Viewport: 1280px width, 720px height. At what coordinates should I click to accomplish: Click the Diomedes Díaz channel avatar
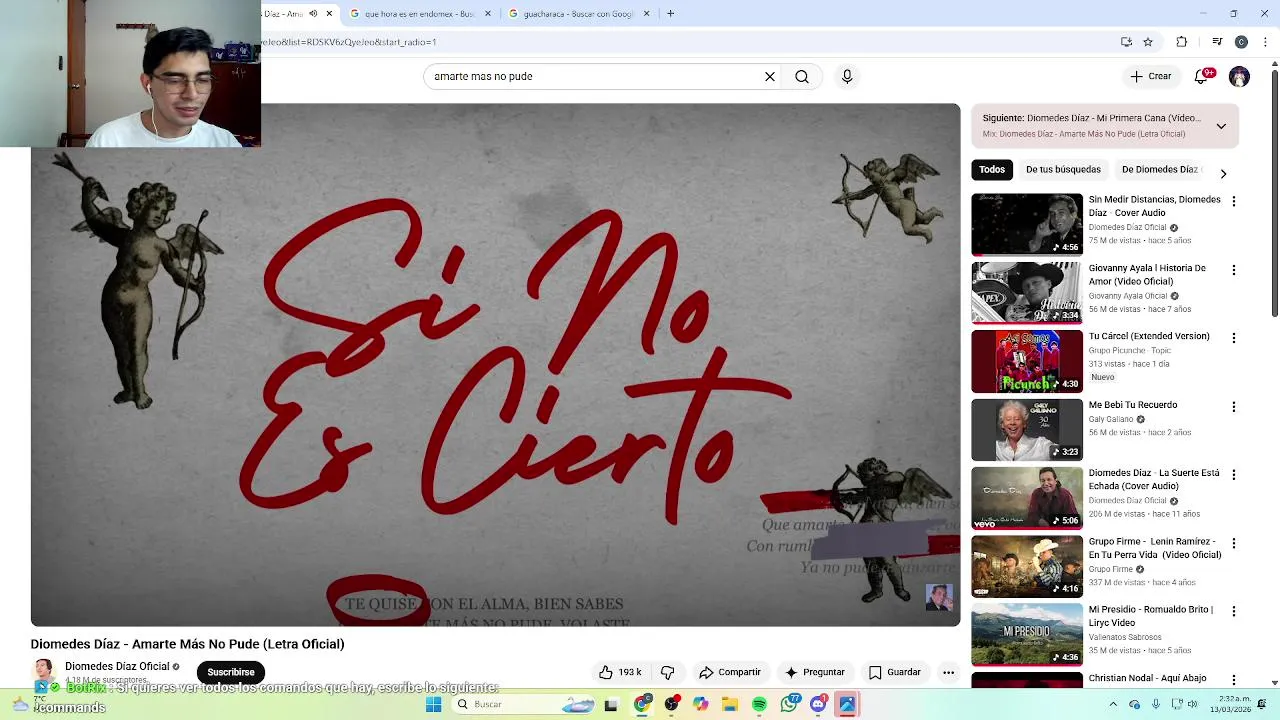pos(44,672)
